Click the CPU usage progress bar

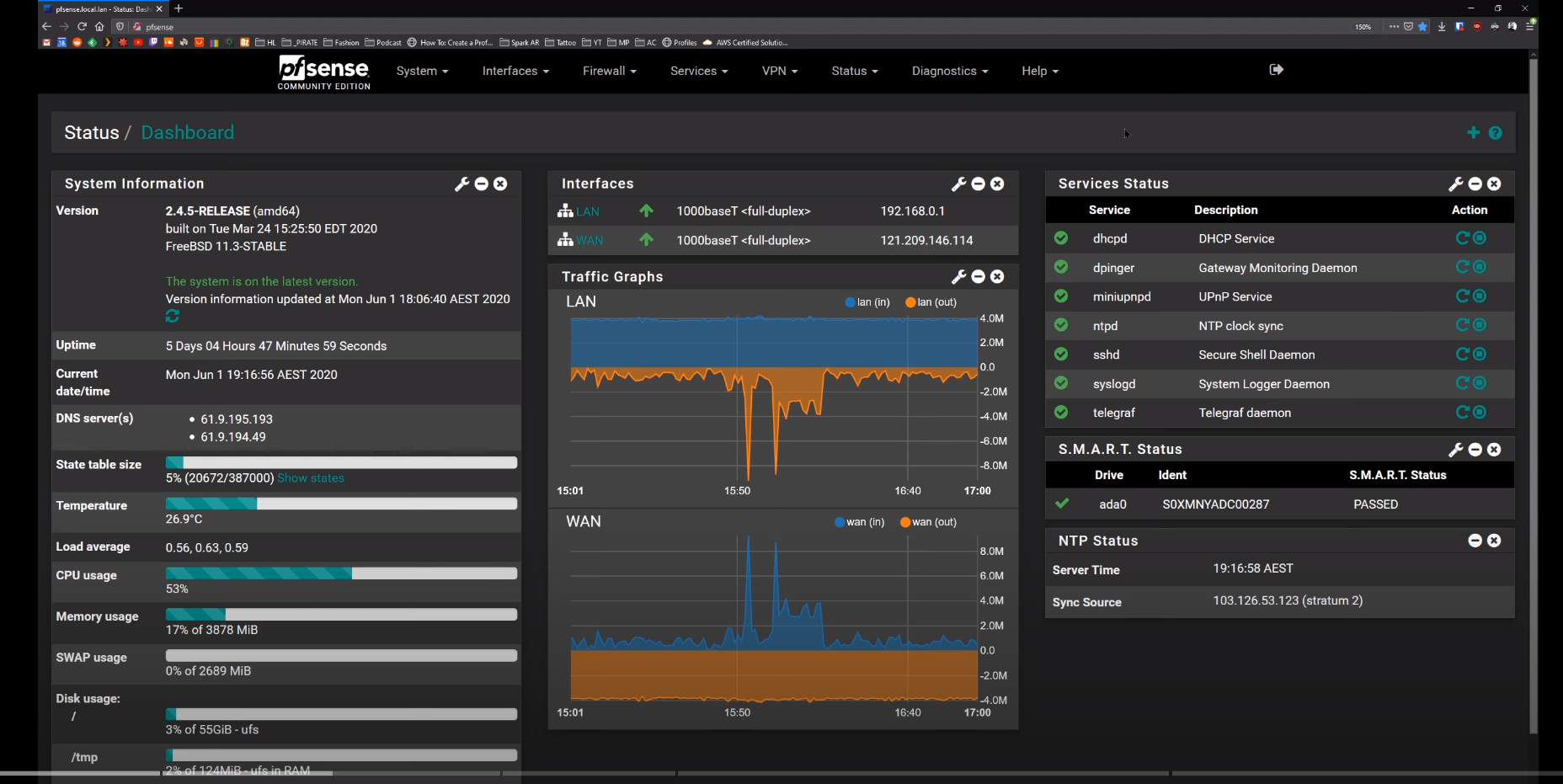(341, 573)
